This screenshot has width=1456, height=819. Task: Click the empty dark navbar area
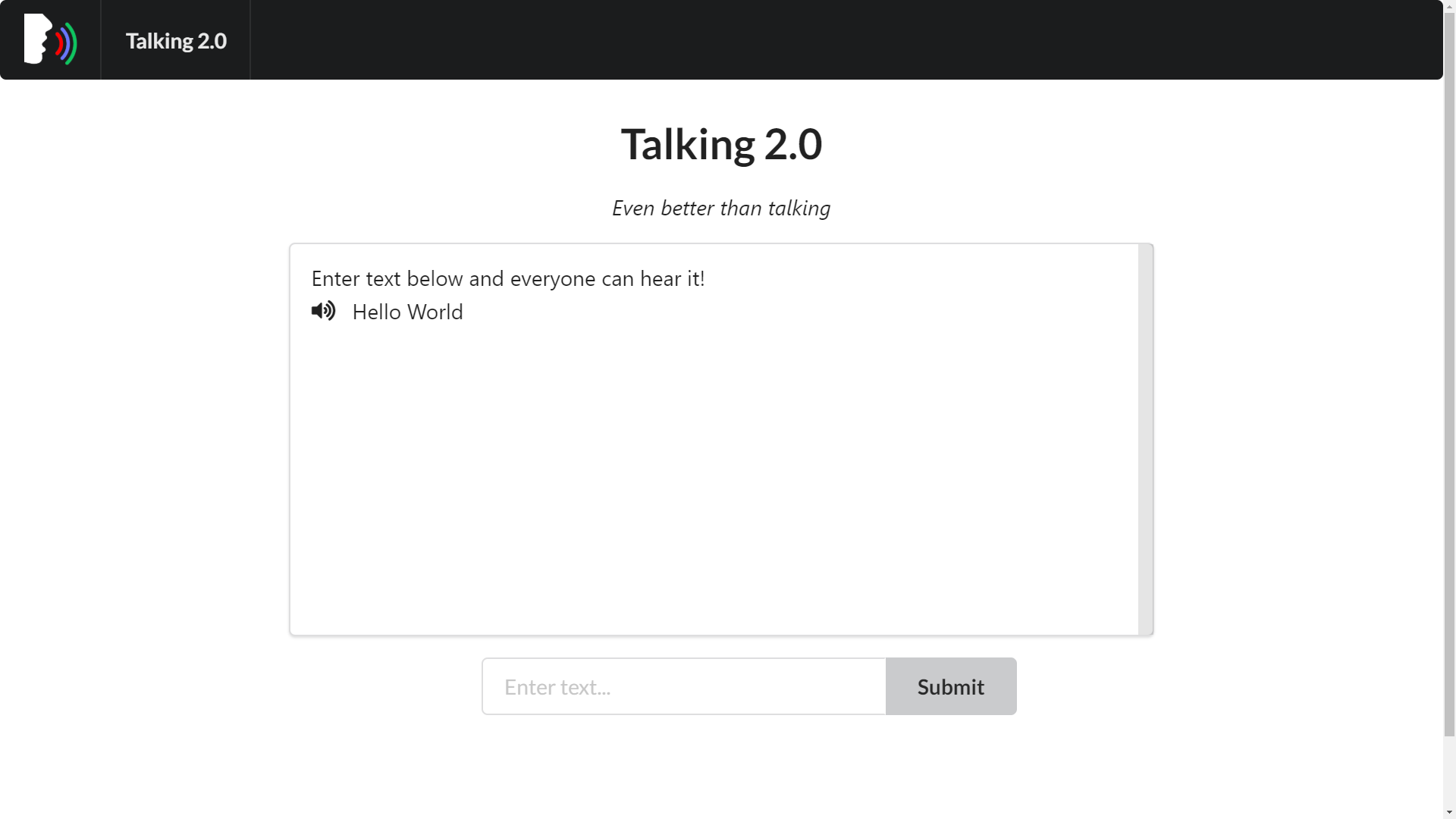[x=834, y=39]
